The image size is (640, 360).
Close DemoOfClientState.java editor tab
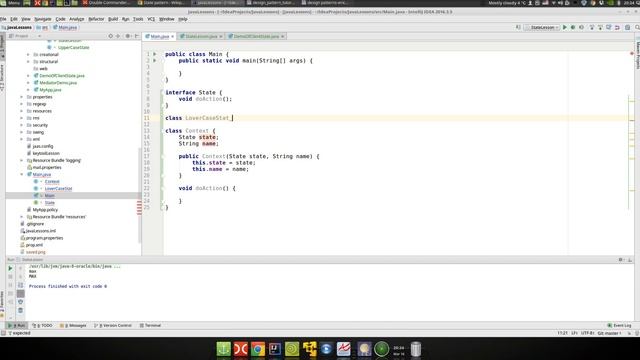point(282,36)
